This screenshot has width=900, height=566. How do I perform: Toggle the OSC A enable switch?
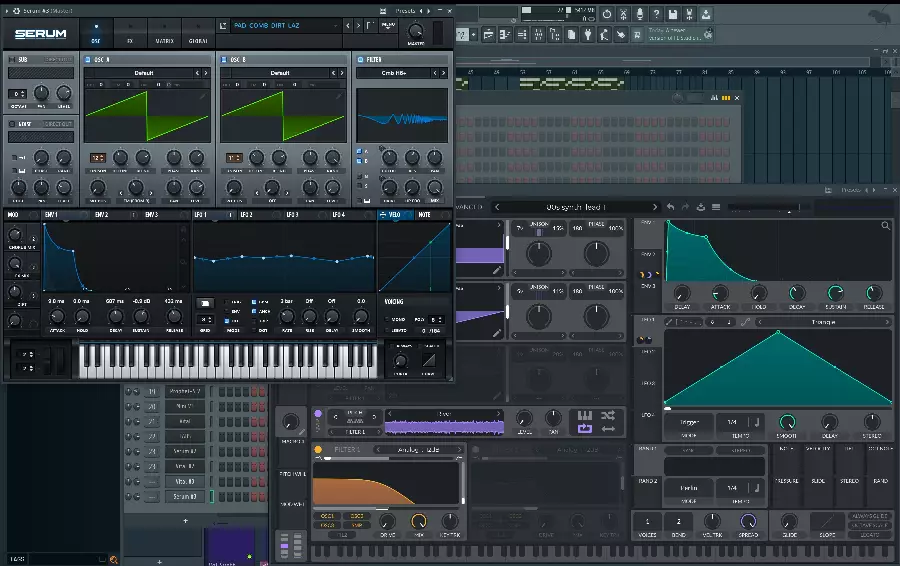(88, 60)
